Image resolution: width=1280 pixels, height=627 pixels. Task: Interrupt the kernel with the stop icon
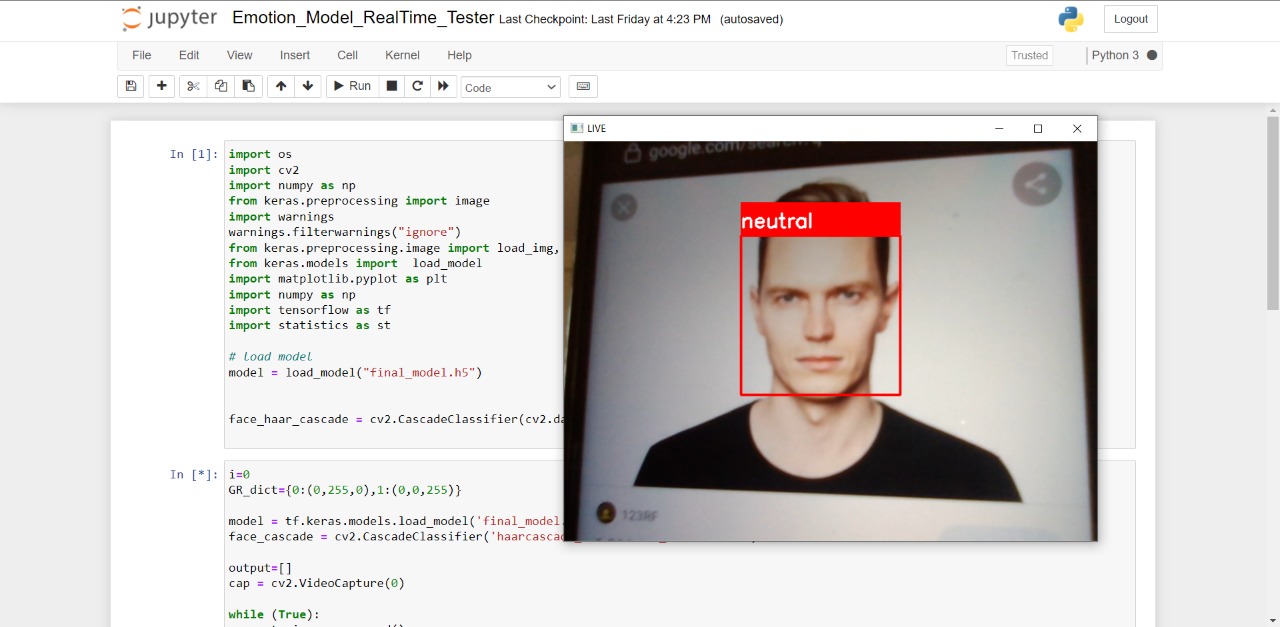[x=392, y=86]
